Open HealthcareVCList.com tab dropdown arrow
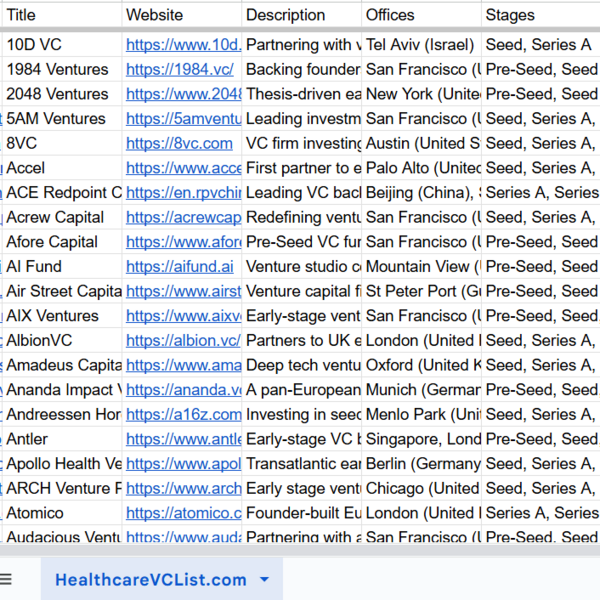The height and width of the screenshot is (600, 600). coord(264,580)
